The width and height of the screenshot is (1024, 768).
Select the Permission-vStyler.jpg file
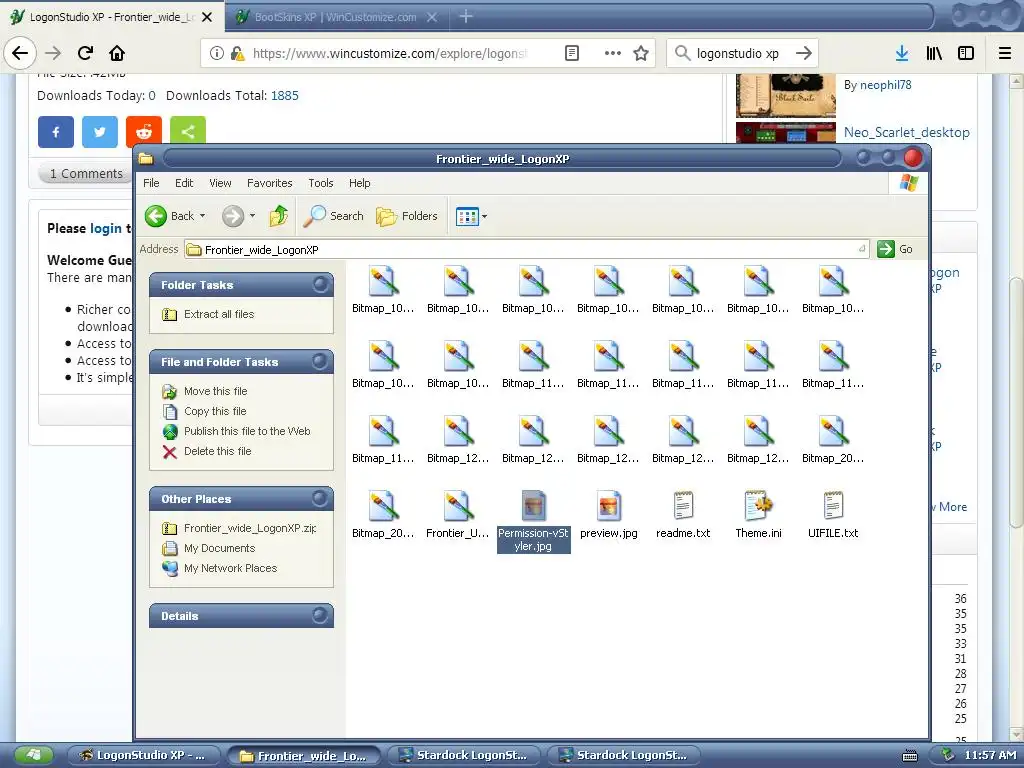tap(534, 522)
